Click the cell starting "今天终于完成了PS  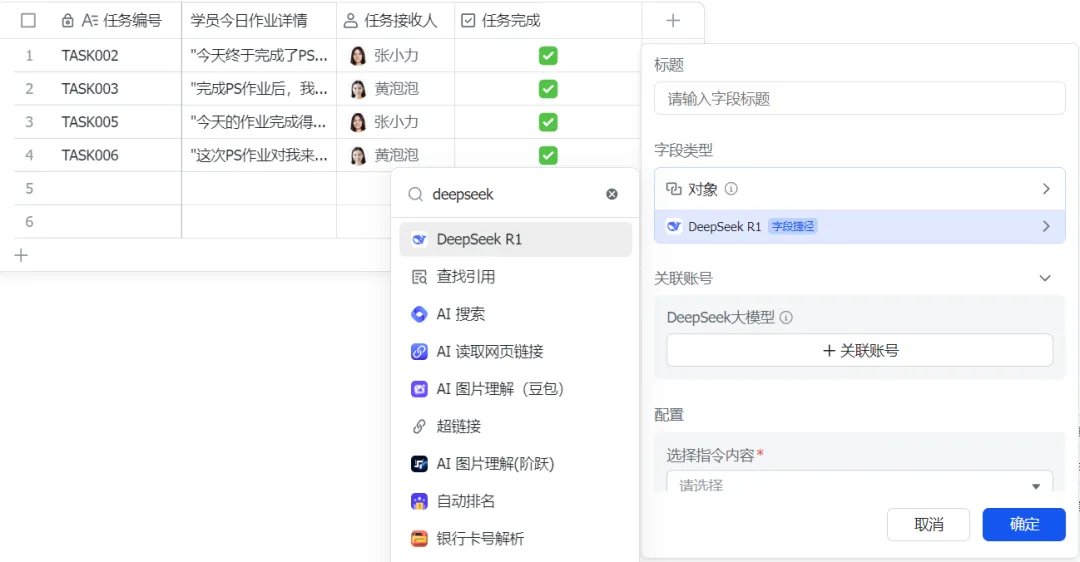pos(259,56)
